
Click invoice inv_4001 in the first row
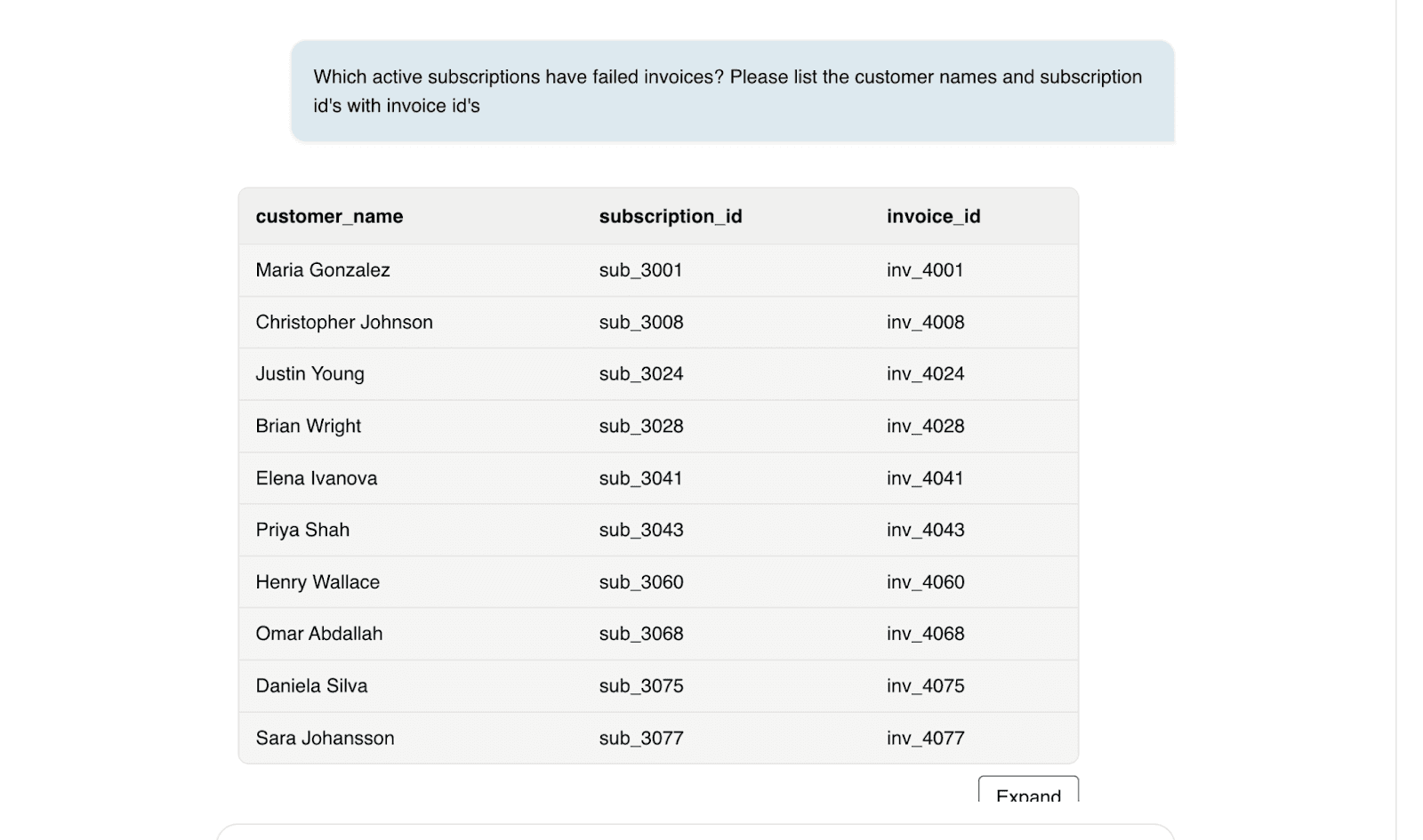coord(925,270)
